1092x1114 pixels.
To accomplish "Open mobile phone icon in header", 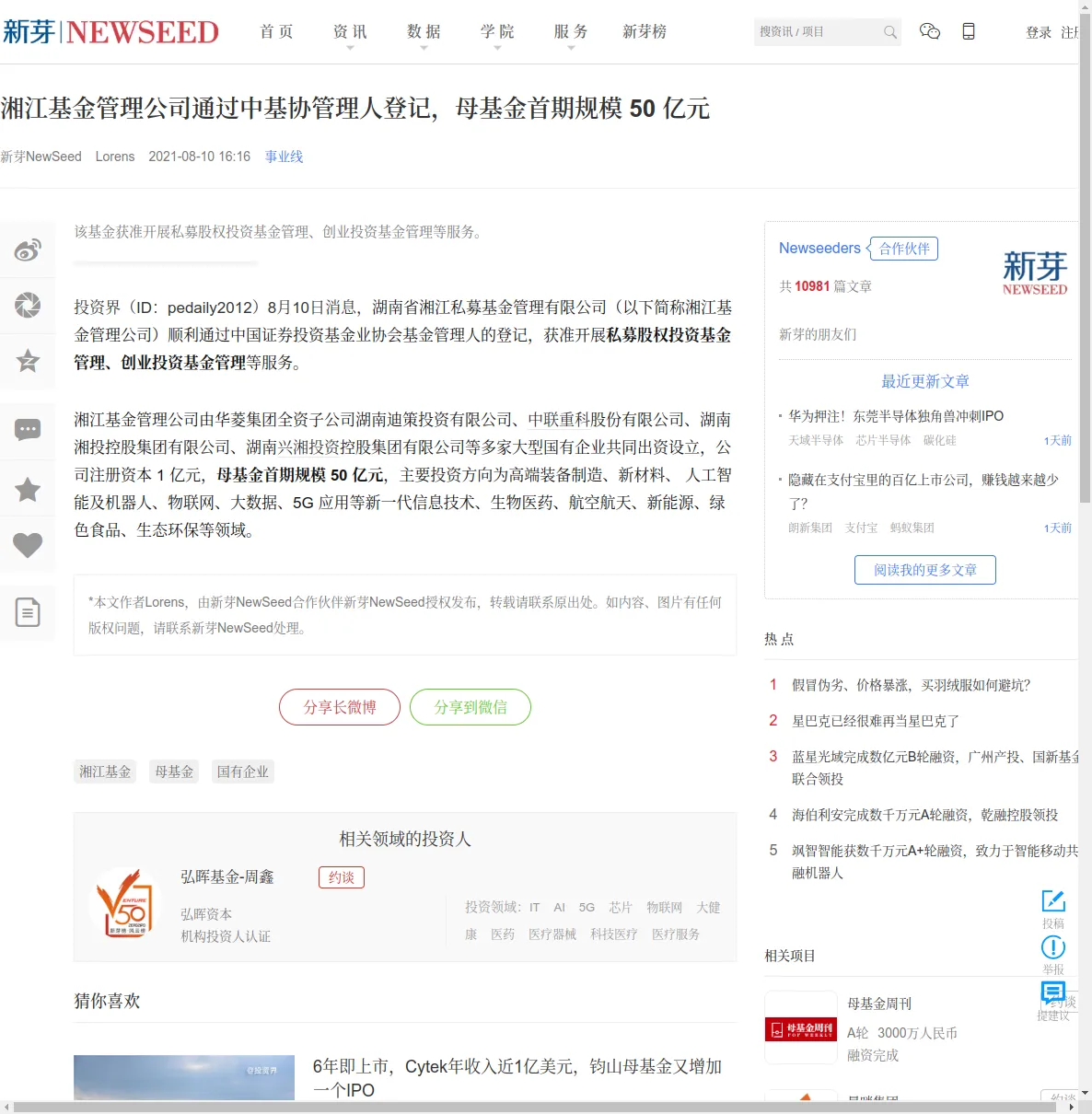I will pos(969,31).
